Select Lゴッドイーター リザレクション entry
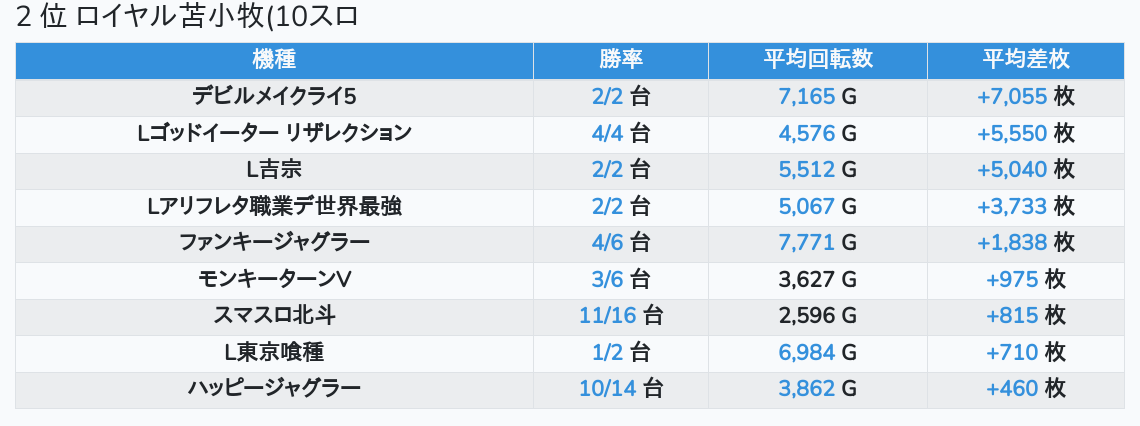The height and width of the screenshot is (426, 1140). (x=274, y=133)
